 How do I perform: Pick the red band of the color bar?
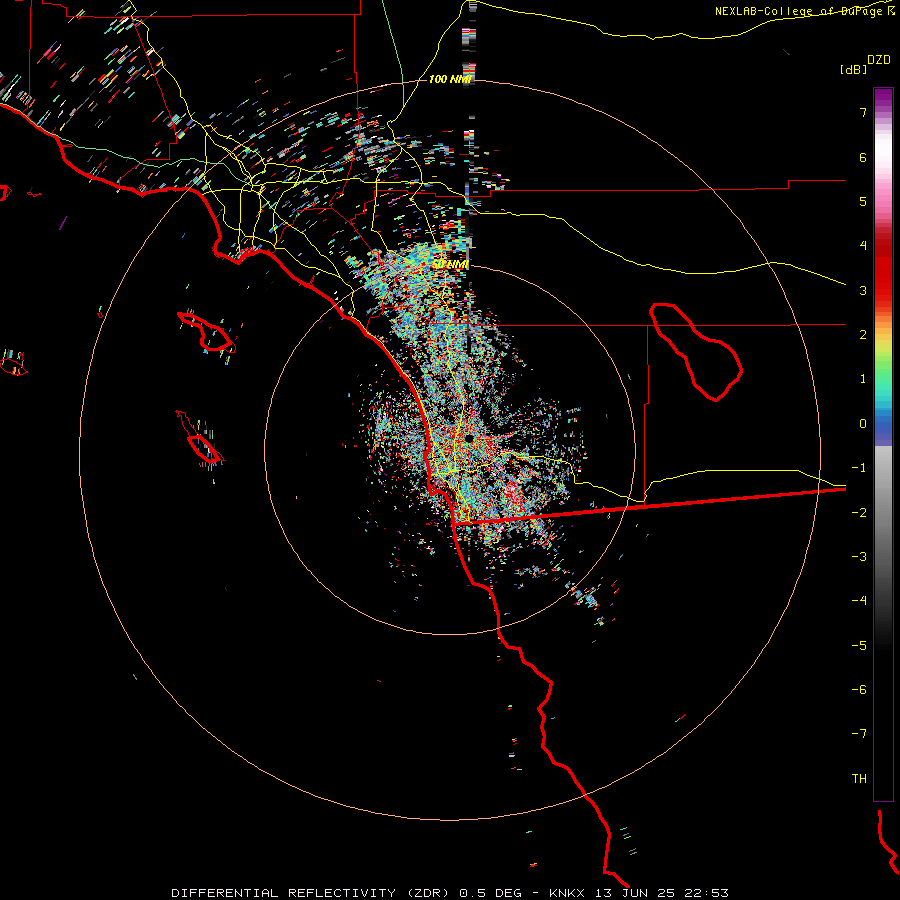[x=883, y=276]
